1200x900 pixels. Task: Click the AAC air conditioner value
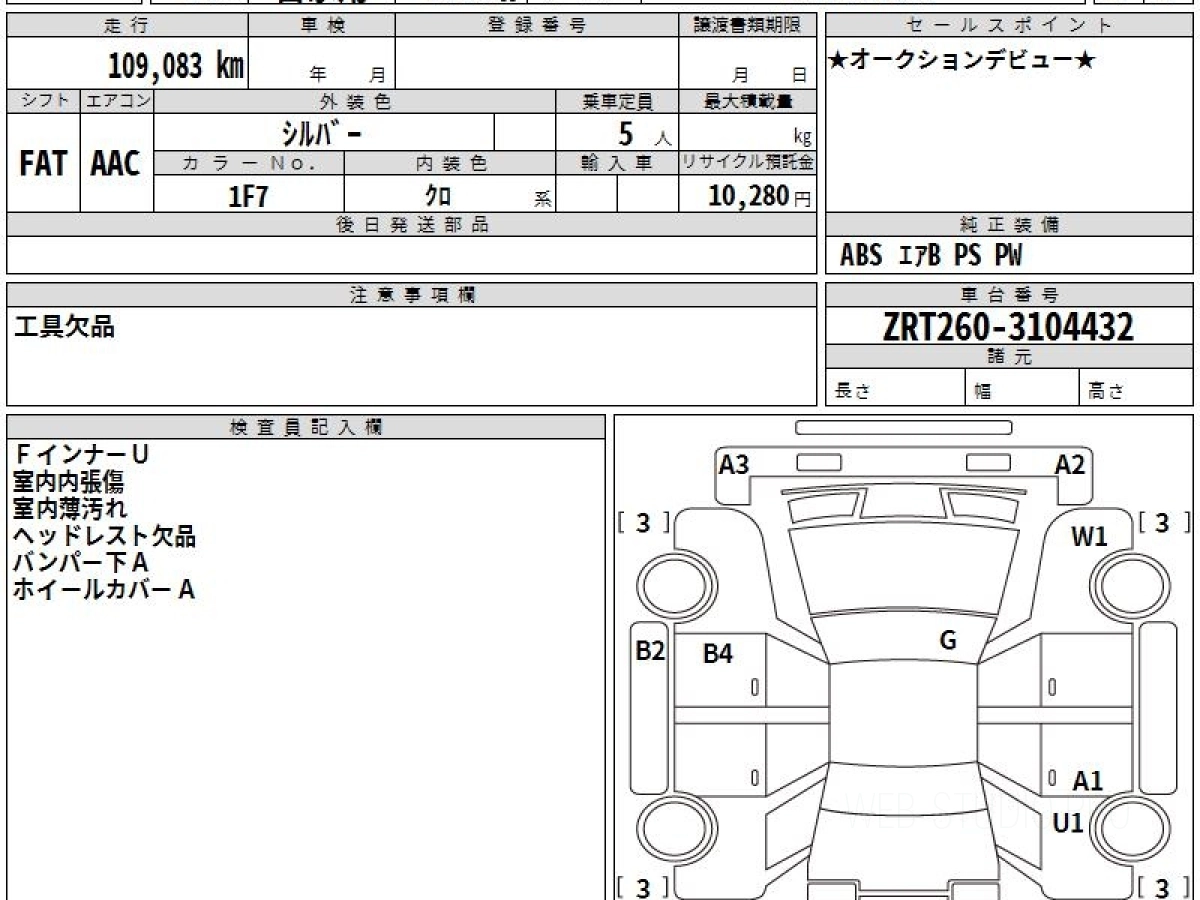(x=116, y=164)
